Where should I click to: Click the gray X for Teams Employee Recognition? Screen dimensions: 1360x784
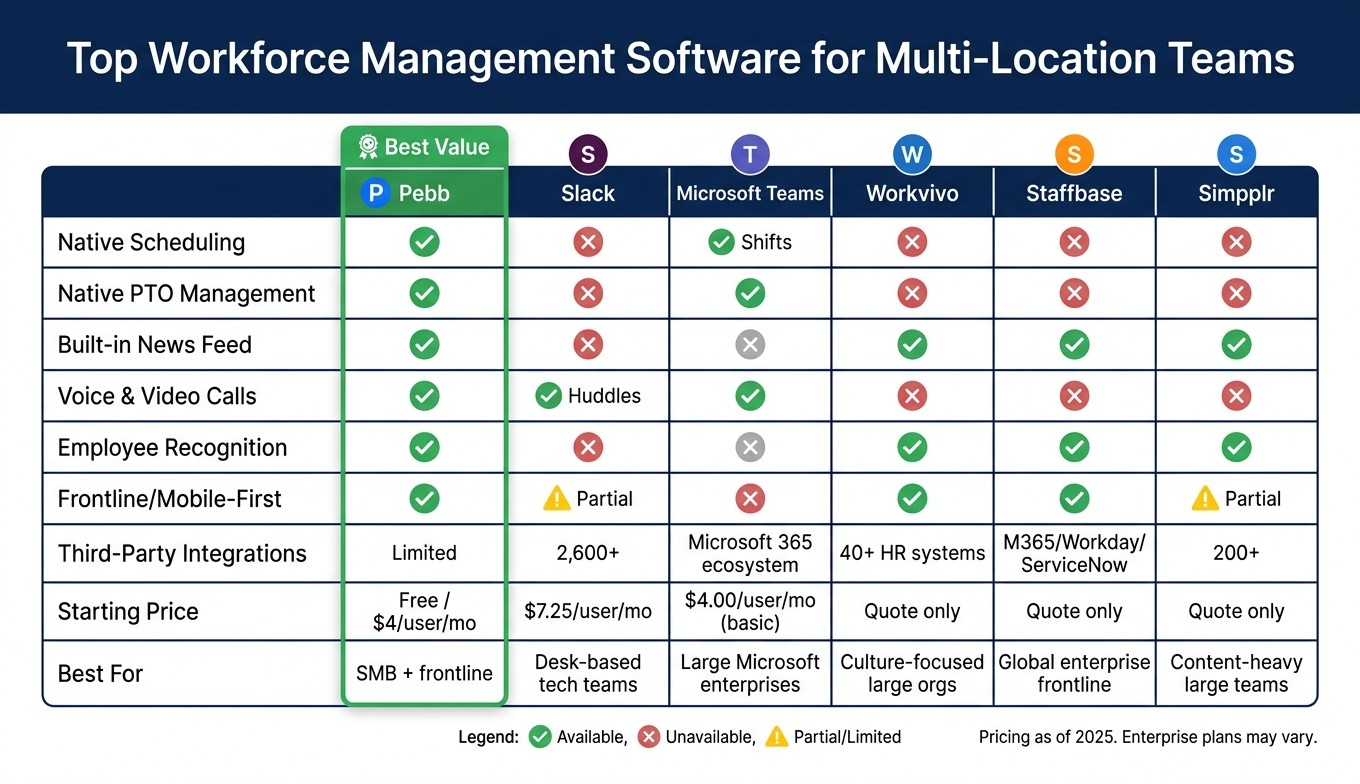coord(750,447)
